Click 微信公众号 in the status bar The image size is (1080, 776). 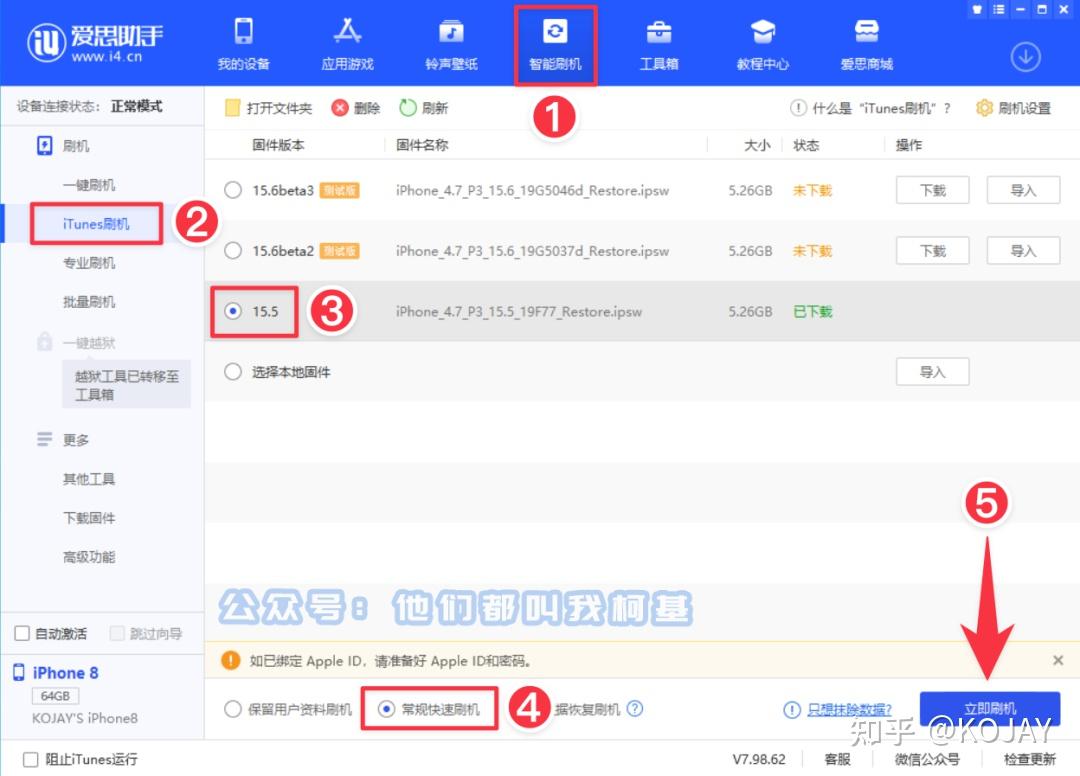click(x=927, y=759)
